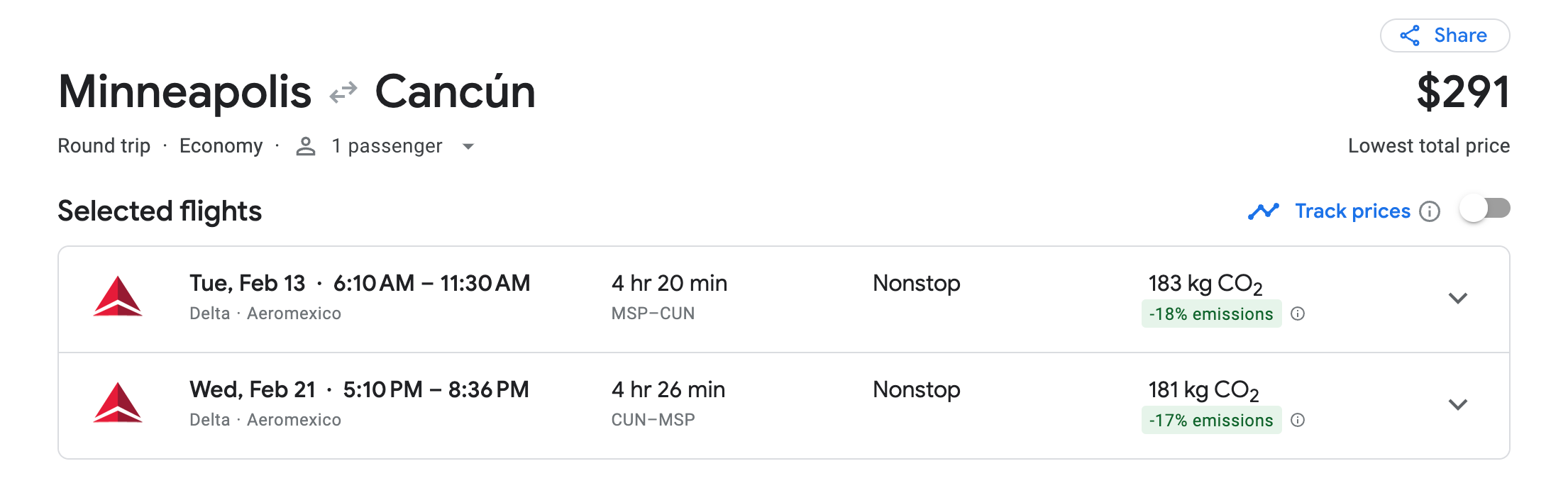Viewport: 1568px width, 488px height.
Task: Open the passenger count dropdown
Action: (x=468, y=147)
